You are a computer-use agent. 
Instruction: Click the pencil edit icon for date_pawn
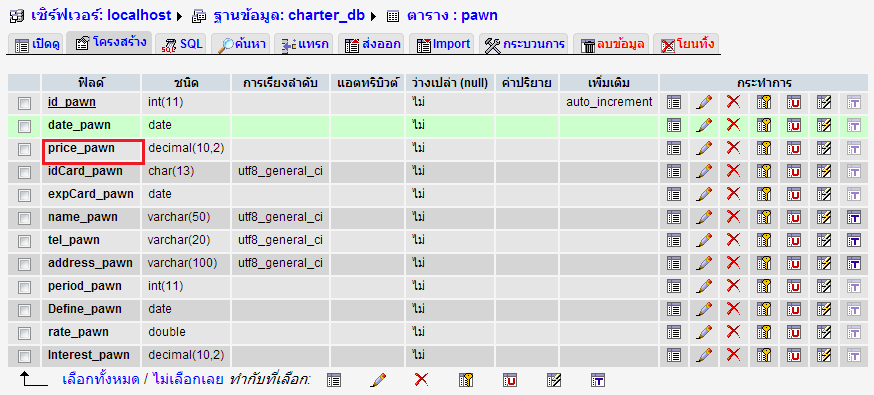click(704, 125)
